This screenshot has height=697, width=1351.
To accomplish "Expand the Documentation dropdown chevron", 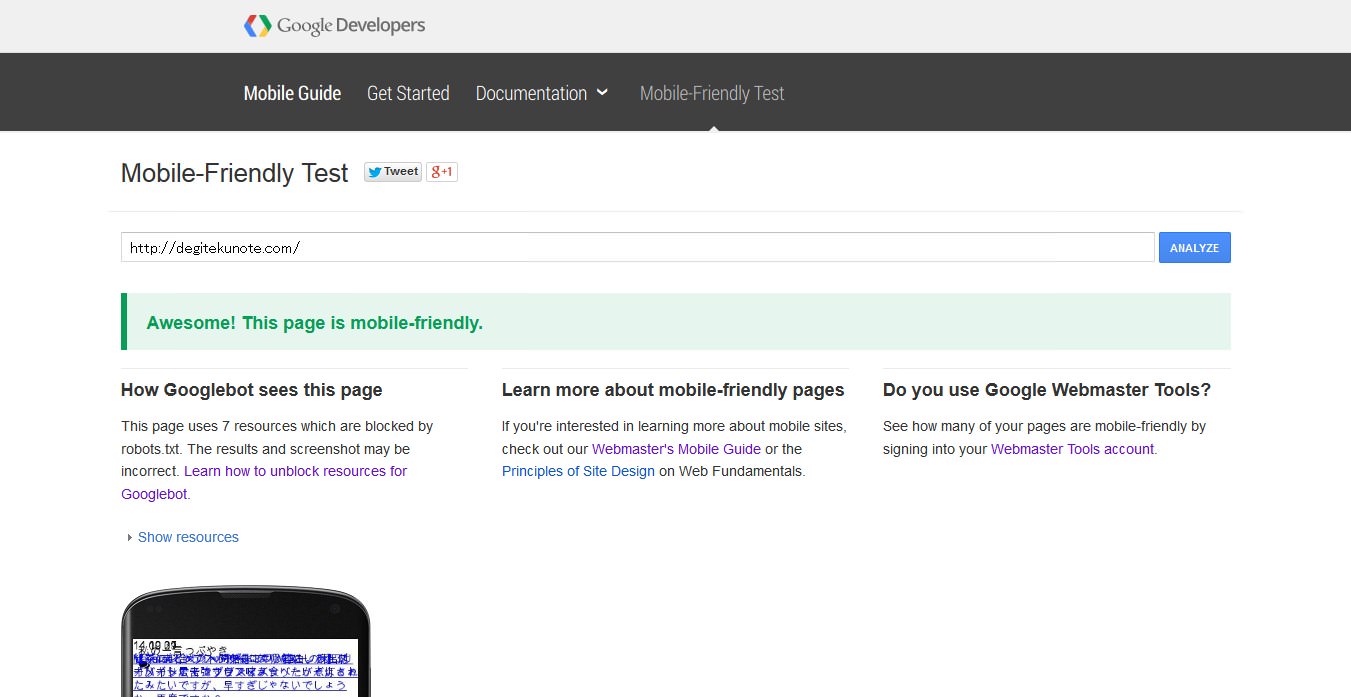I will [602, 92].
